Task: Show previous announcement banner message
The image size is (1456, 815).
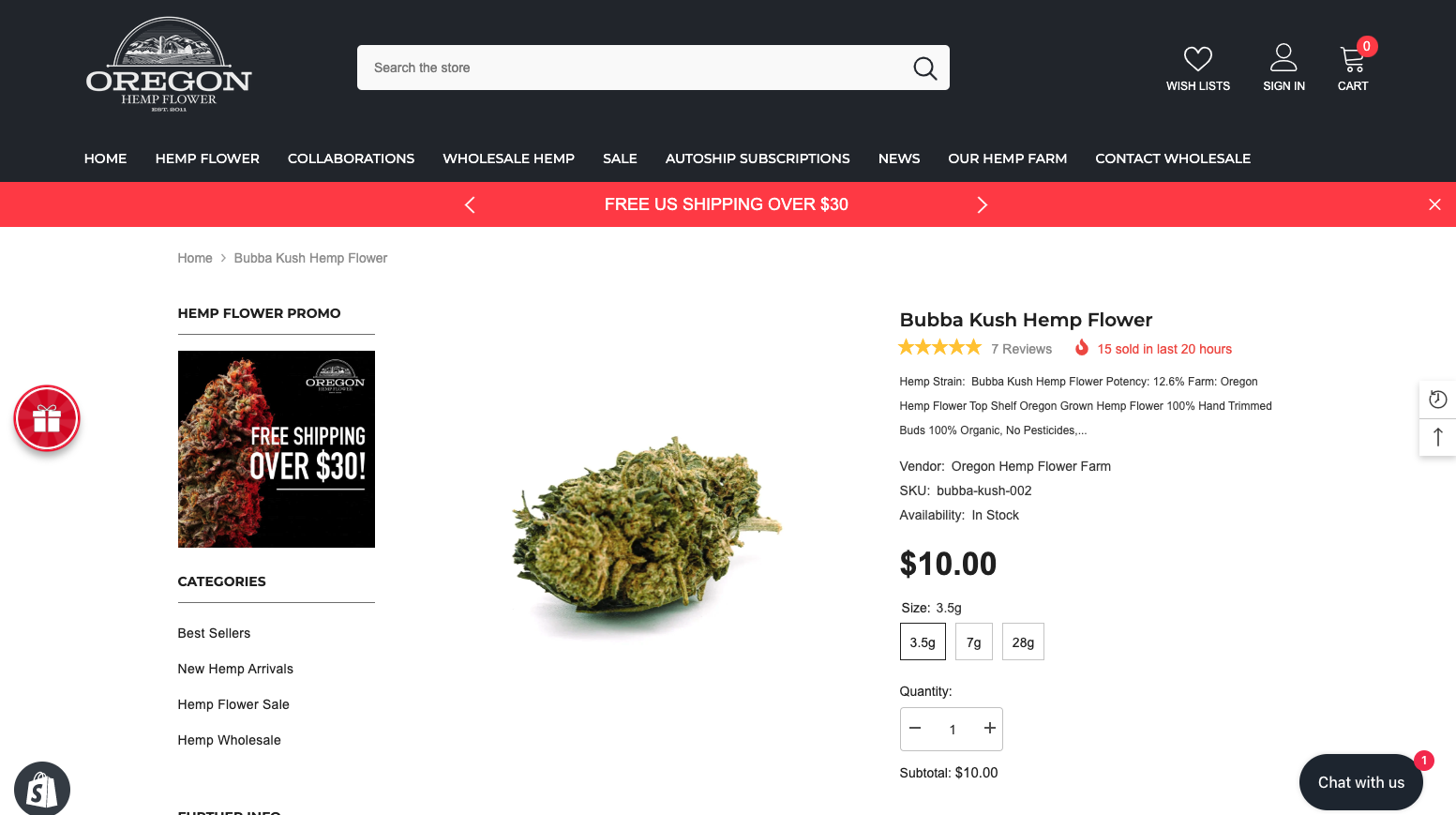Action: (470, 204)
